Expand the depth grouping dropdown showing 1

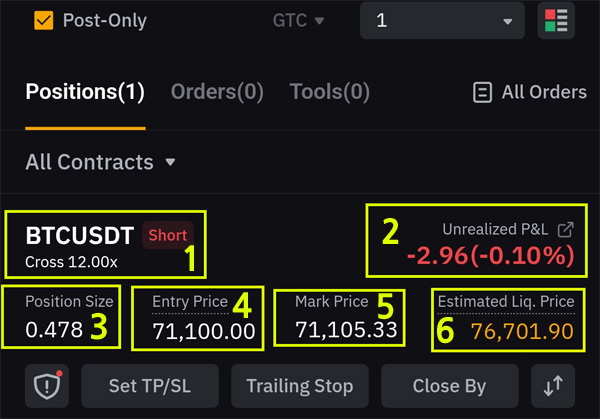(442, 21)
